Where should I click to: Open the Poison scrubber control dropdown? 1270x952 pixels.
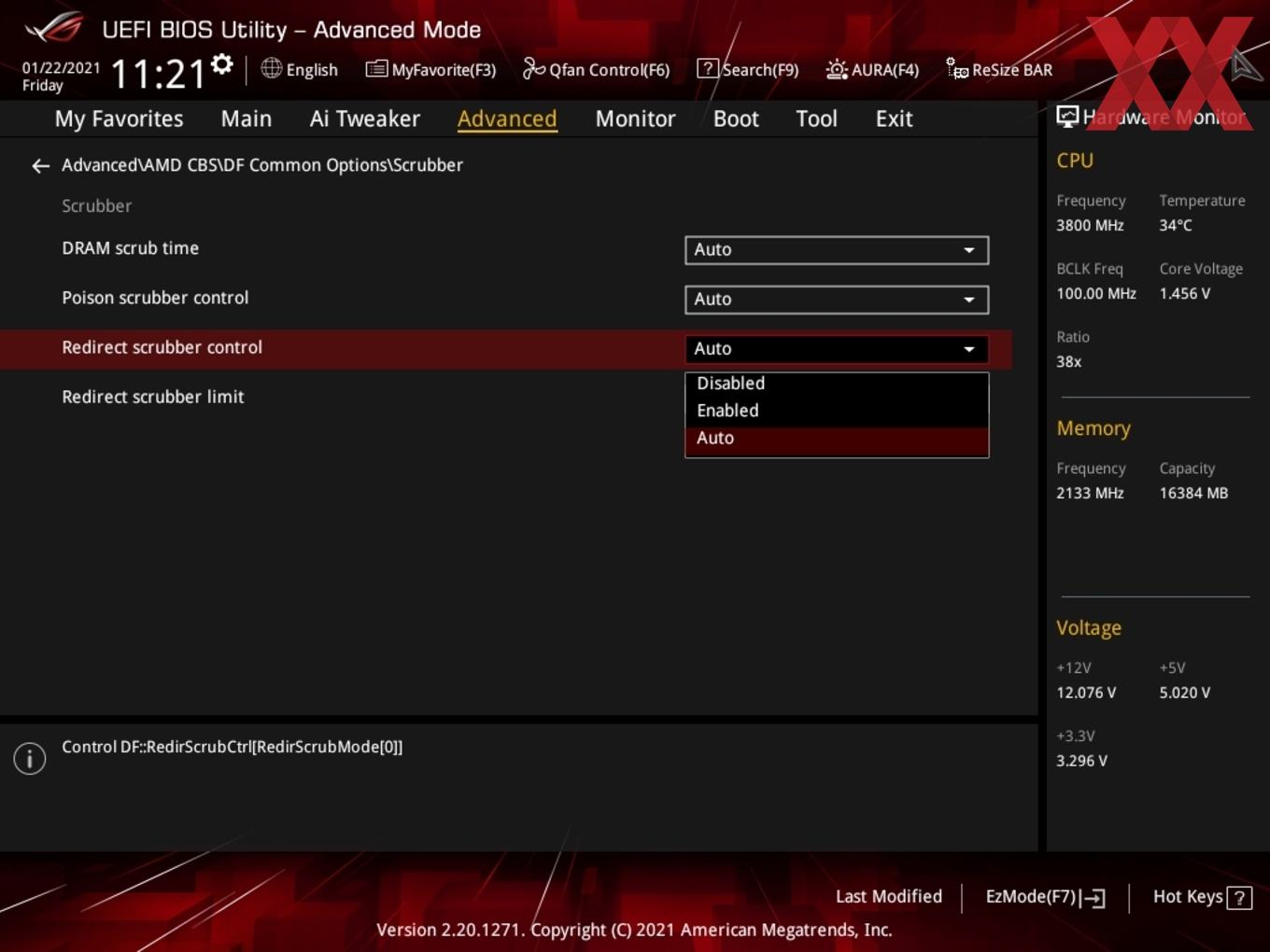pos(837,300)
